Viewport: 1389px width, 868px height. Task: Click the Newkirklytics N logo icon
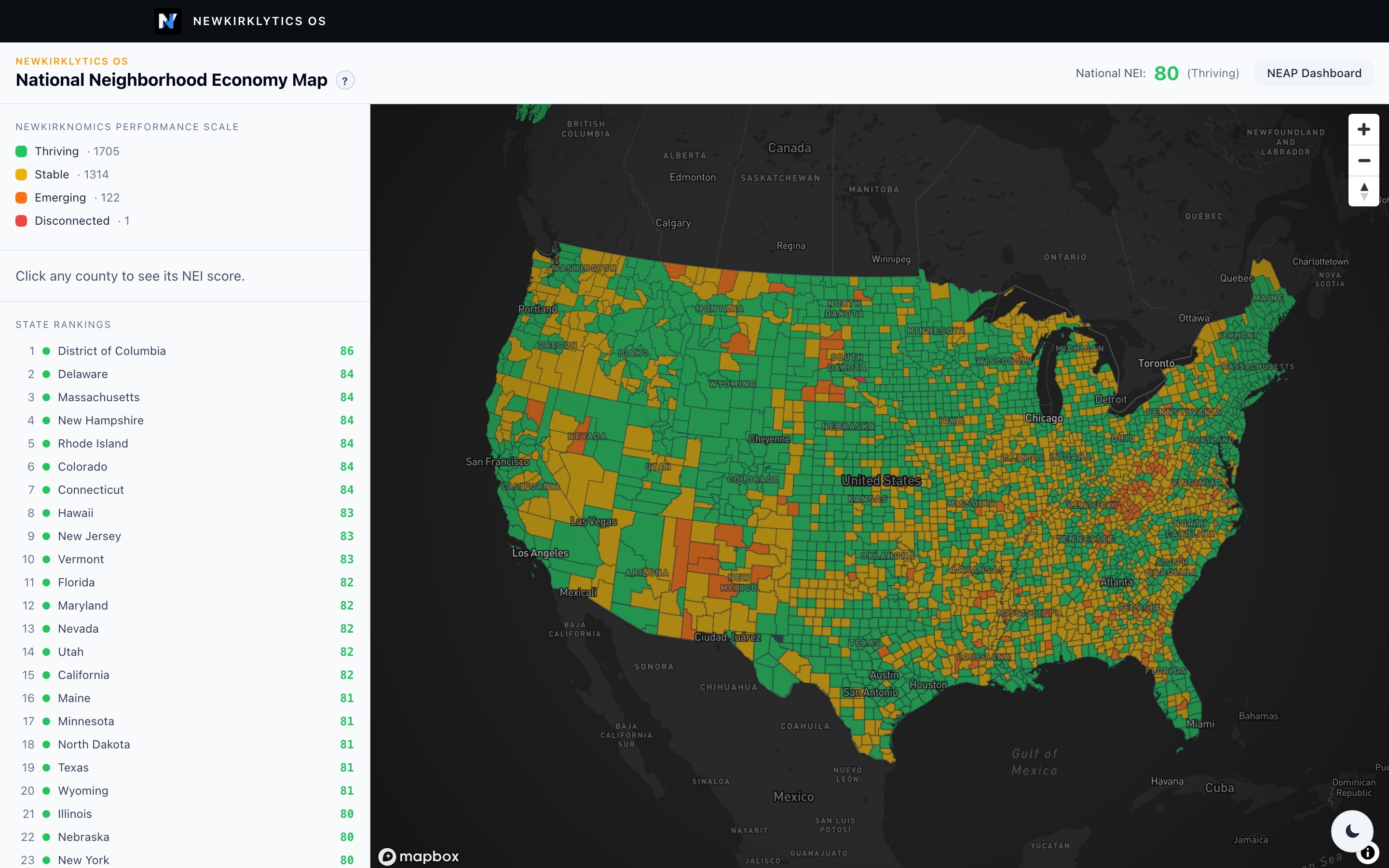point(168,21)
